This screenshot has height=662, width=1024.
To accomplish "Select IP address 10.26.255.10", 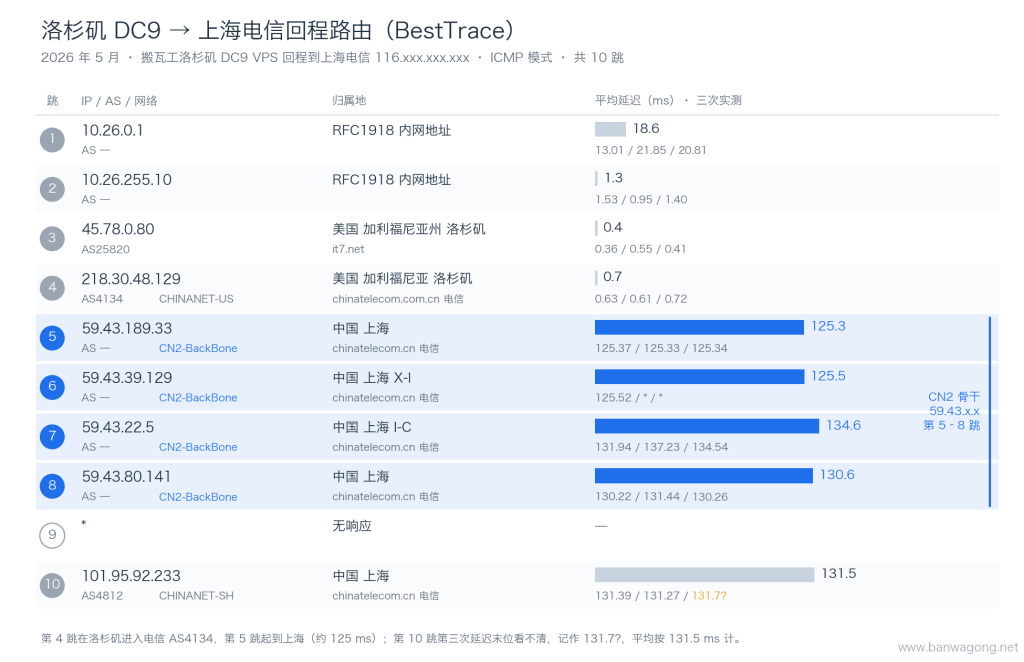I will (127, 180).
